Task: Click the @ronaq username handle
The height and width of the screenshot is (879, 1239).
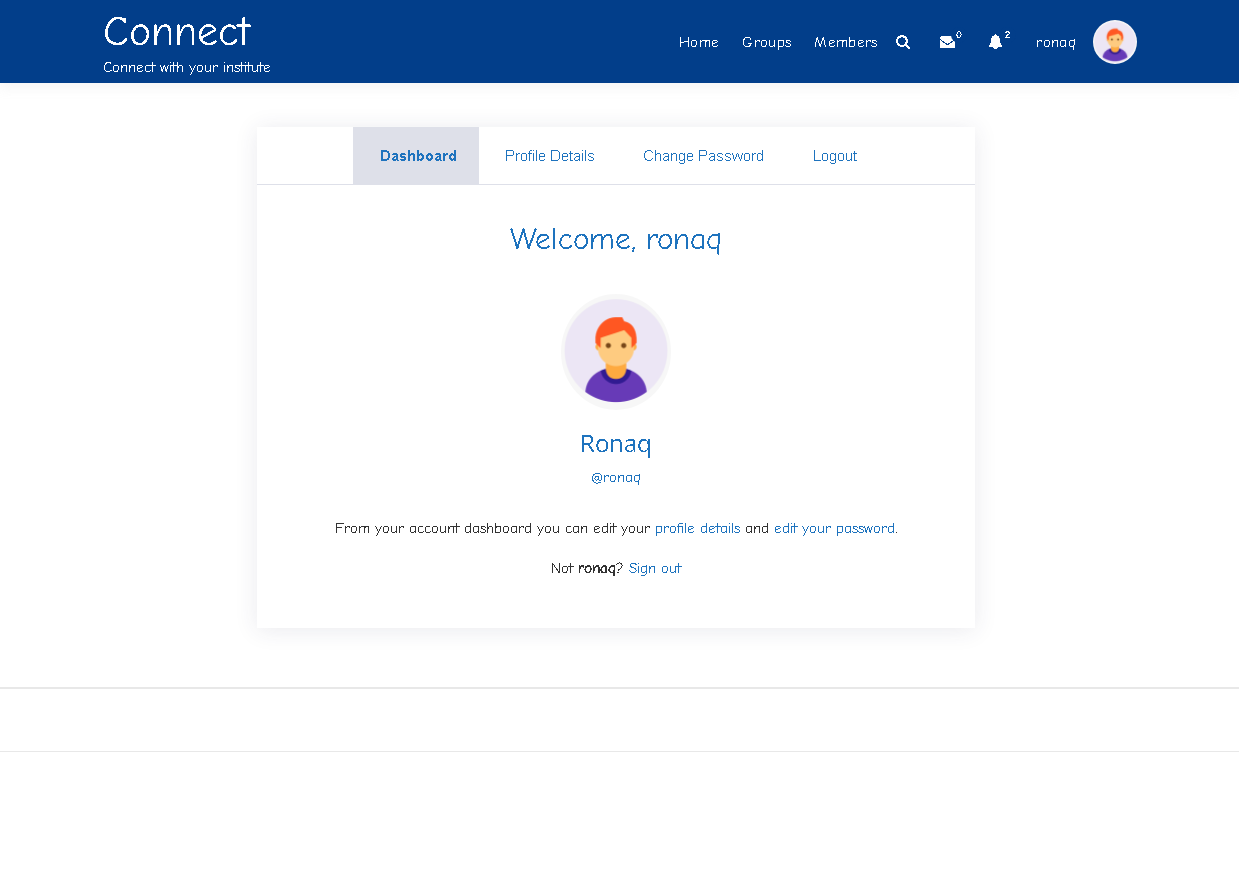Action: pos(616,477)
